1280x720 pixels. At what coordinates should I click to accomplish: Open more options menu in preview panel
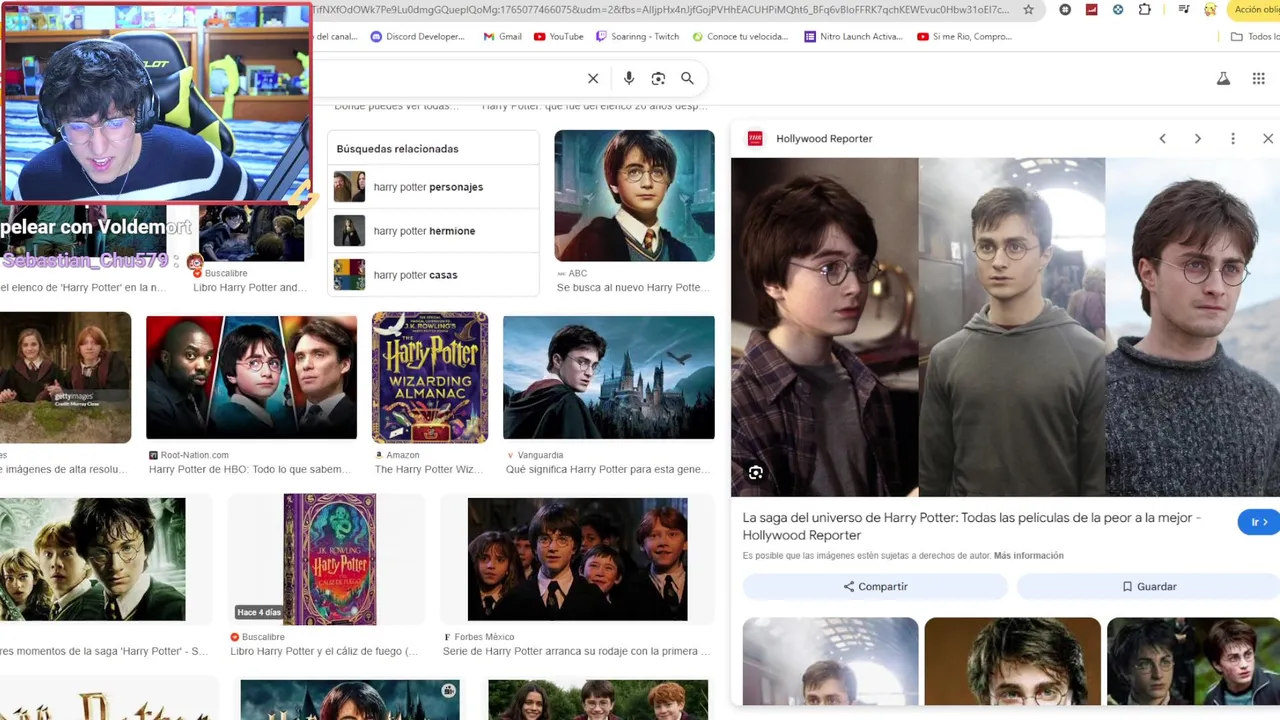click(x=1233, y=139)
